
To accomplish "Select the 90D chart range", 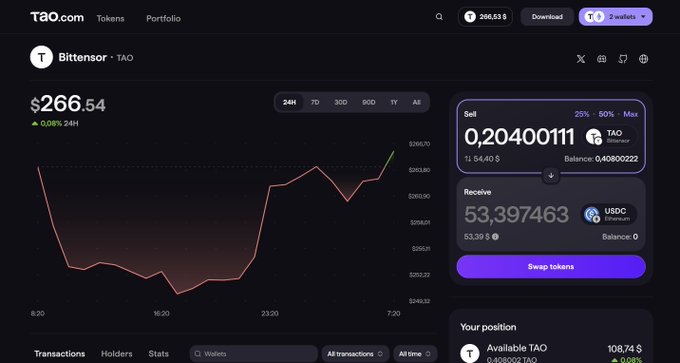I will 369,102.
